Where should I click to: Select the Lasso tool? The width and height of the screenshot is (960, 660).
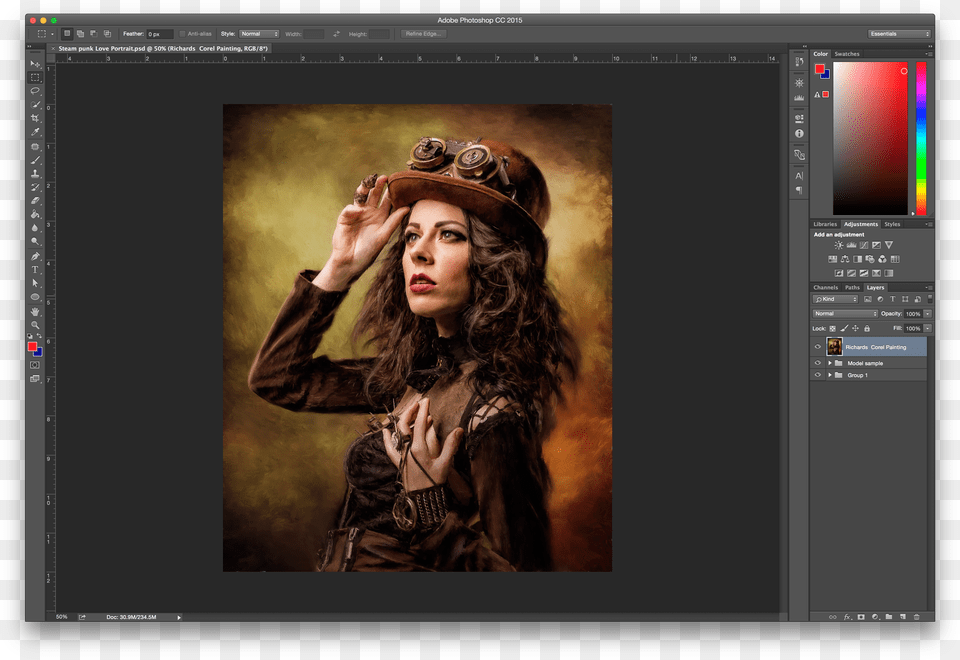tap(35, 91)
